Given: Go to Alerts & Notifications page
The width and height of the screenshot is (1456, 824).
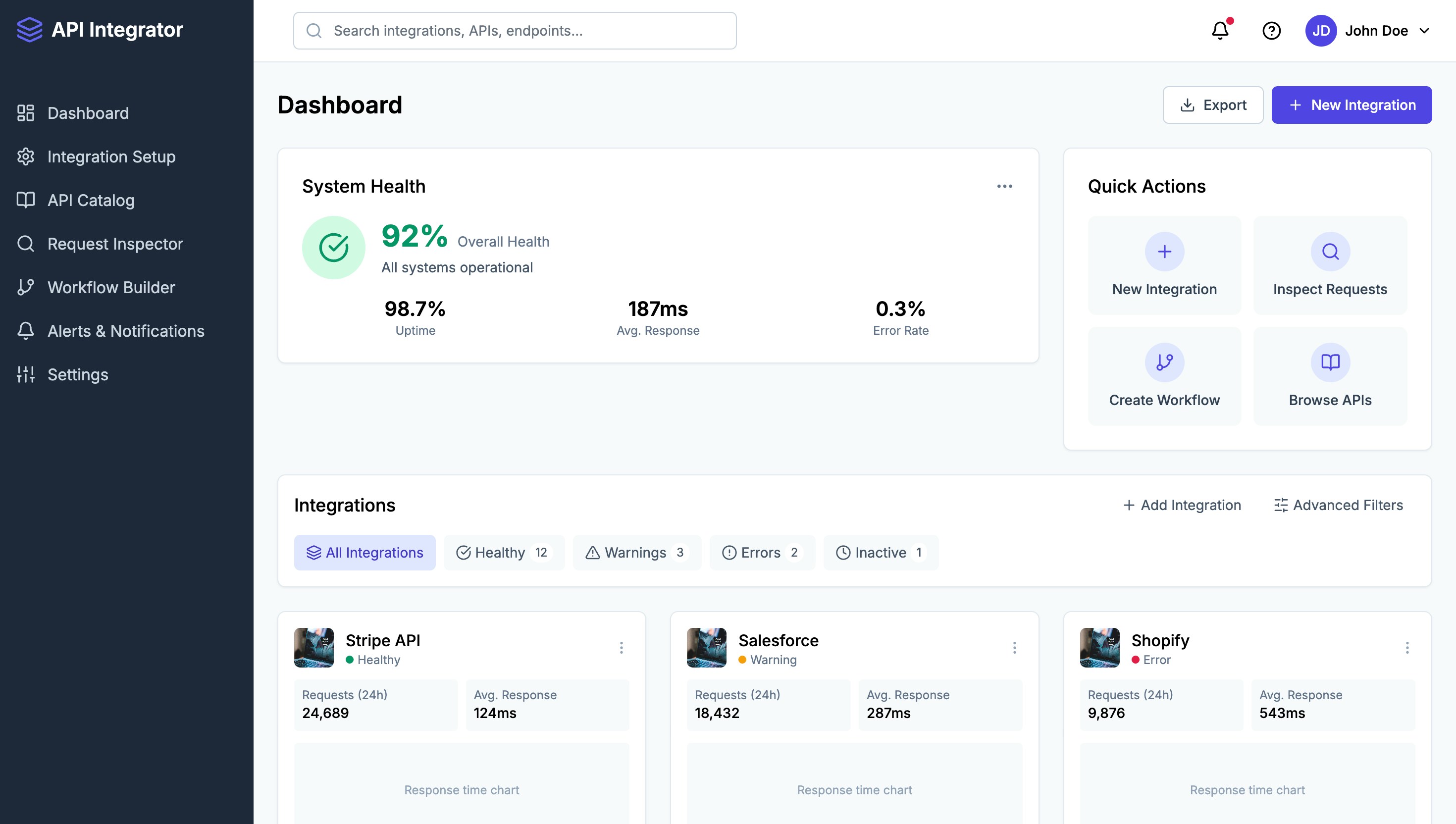Looking at the screenshot, I should (x=126, y=331).
